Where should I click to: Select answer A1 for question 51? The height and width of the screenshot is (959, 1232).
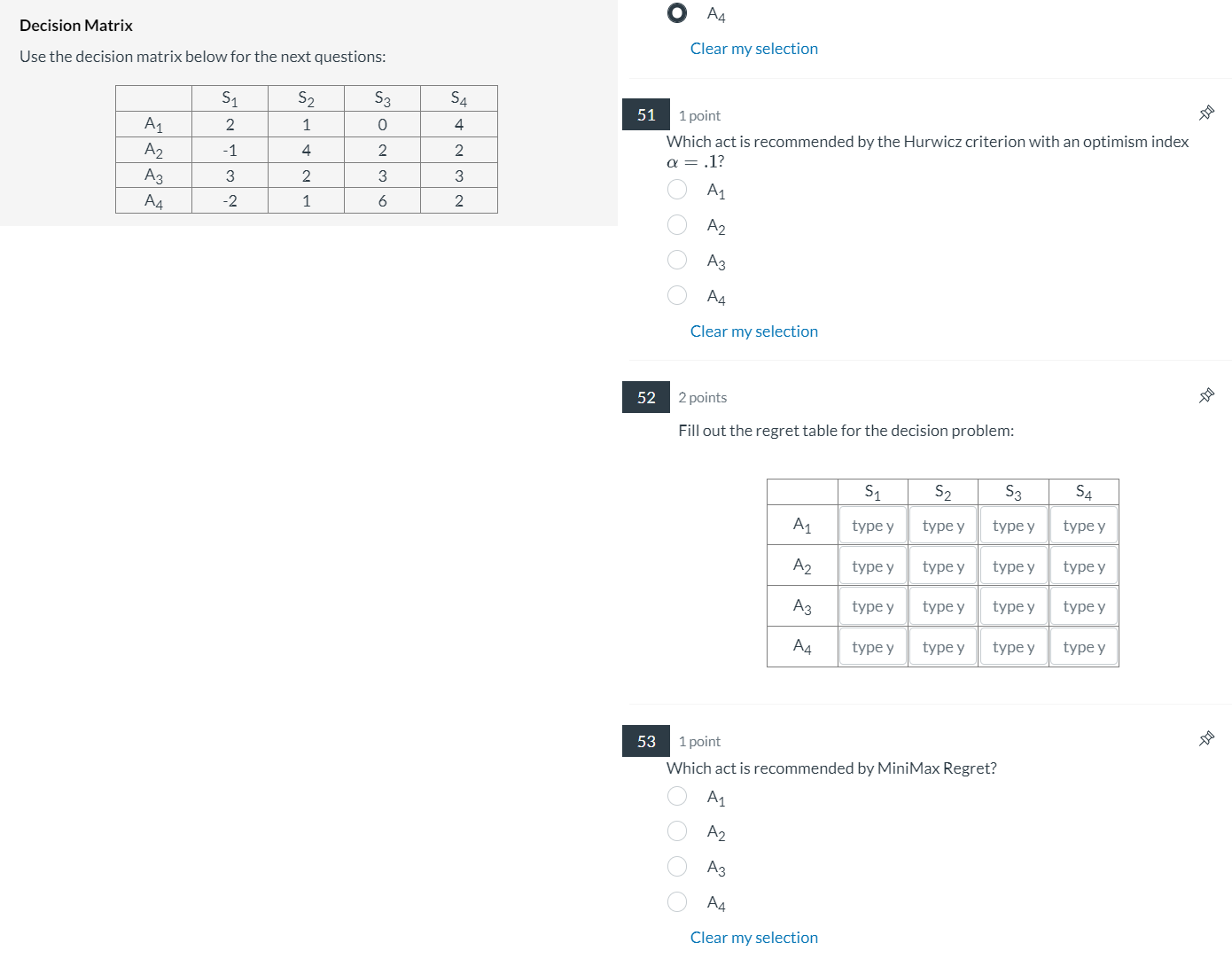coord(677,189)
